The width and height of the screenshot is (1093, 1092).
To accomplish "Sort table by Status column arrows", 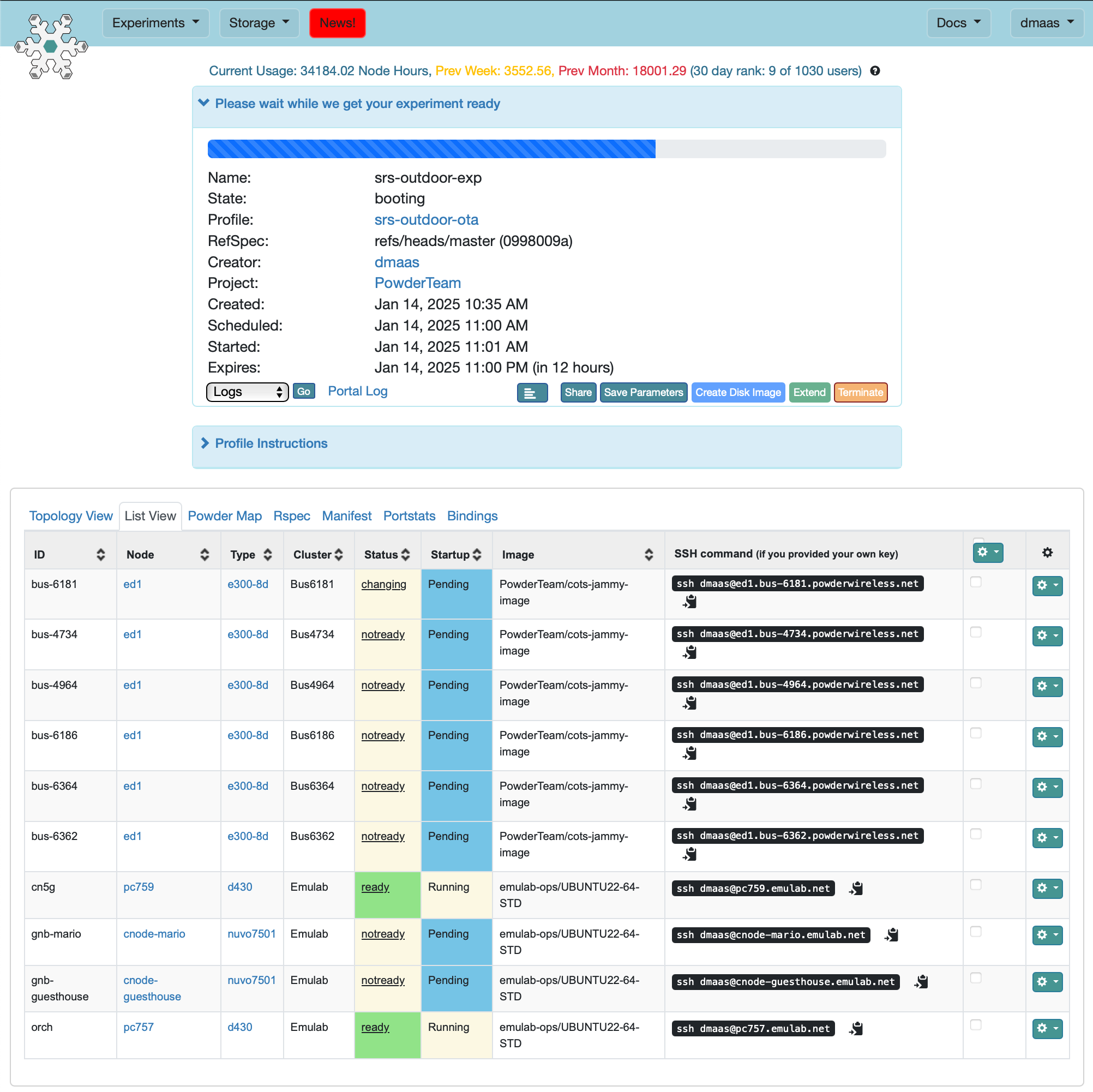I will click(405, 555).
